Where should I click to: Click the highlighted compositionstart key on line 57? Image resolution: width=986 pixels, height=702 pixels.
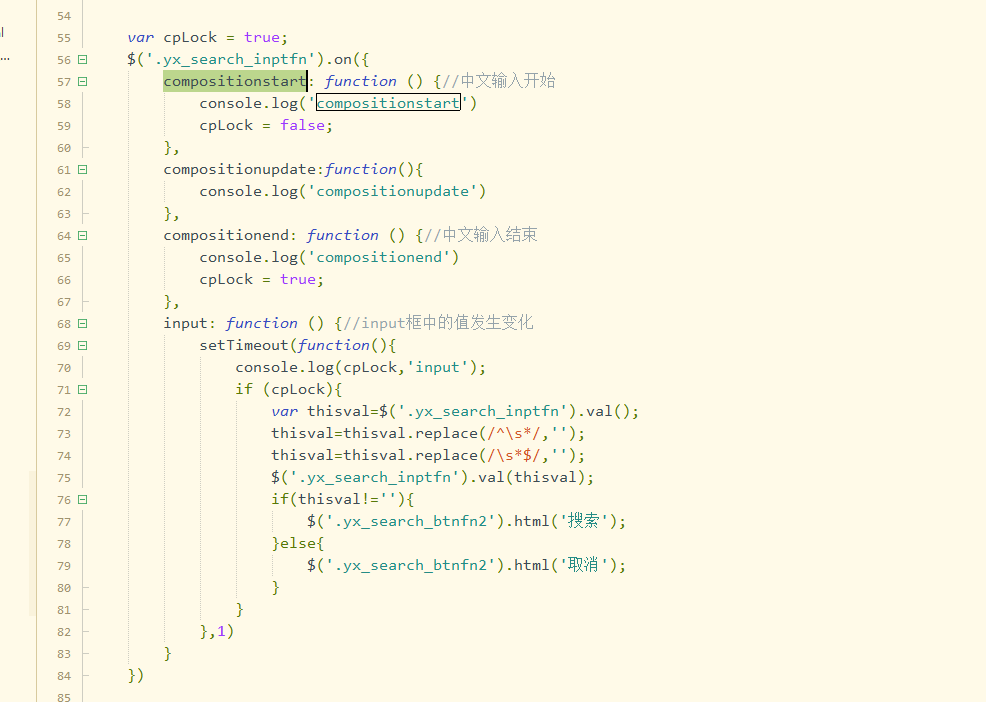235,81
